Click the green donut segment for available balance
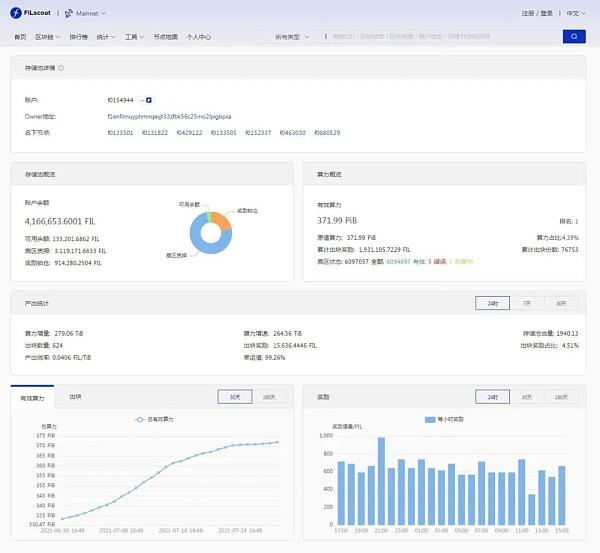Image resolution: width=600 pixels, height=553 pixels. pyautogui.click(x=209, y=217)
